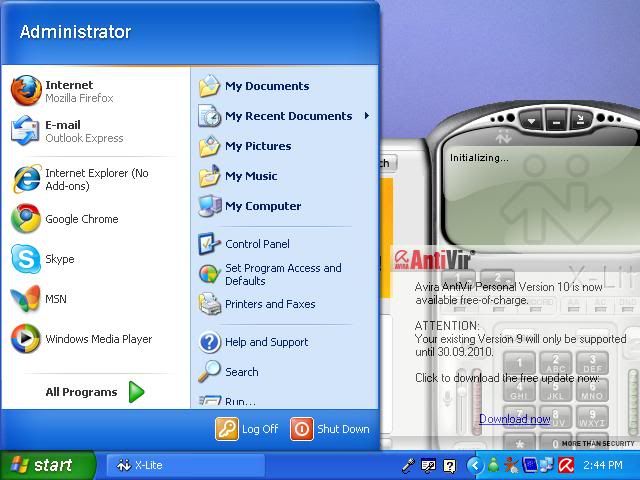640x480 pixels.
Task: Click the Log Off button
Action: (x=247, y=429)
